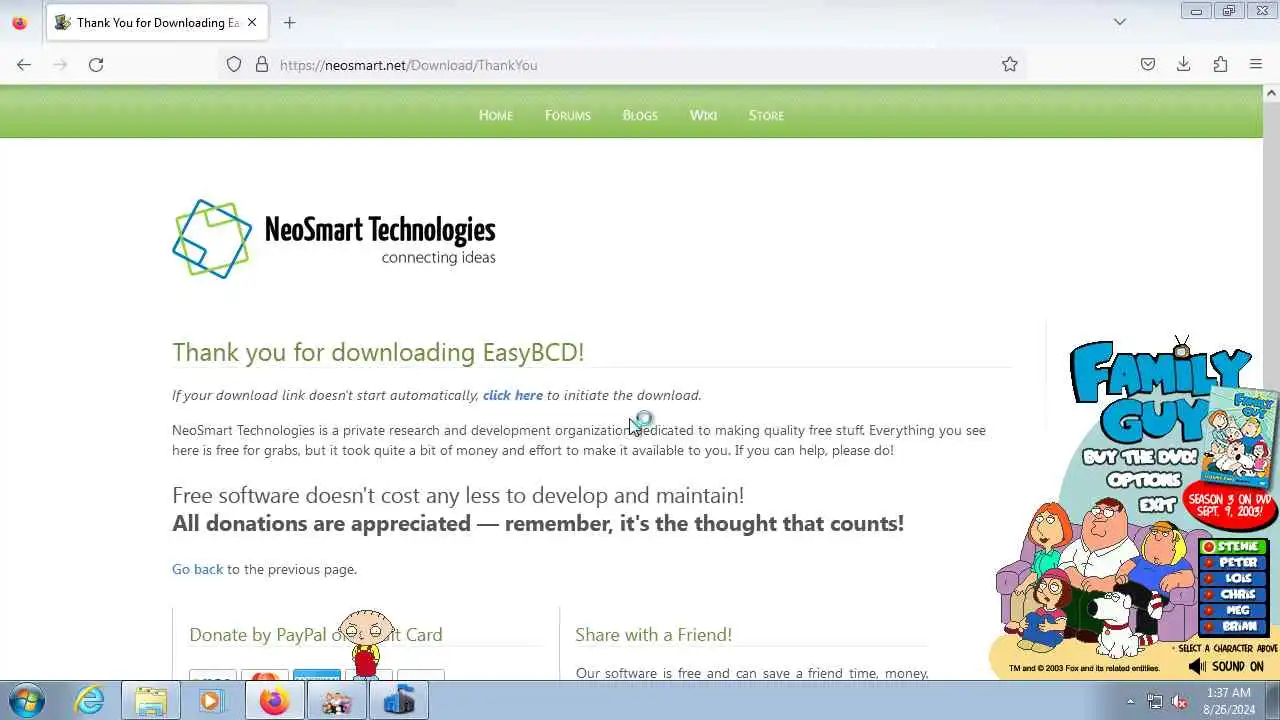Open the Windows Start menu orb

coord(26,701)
